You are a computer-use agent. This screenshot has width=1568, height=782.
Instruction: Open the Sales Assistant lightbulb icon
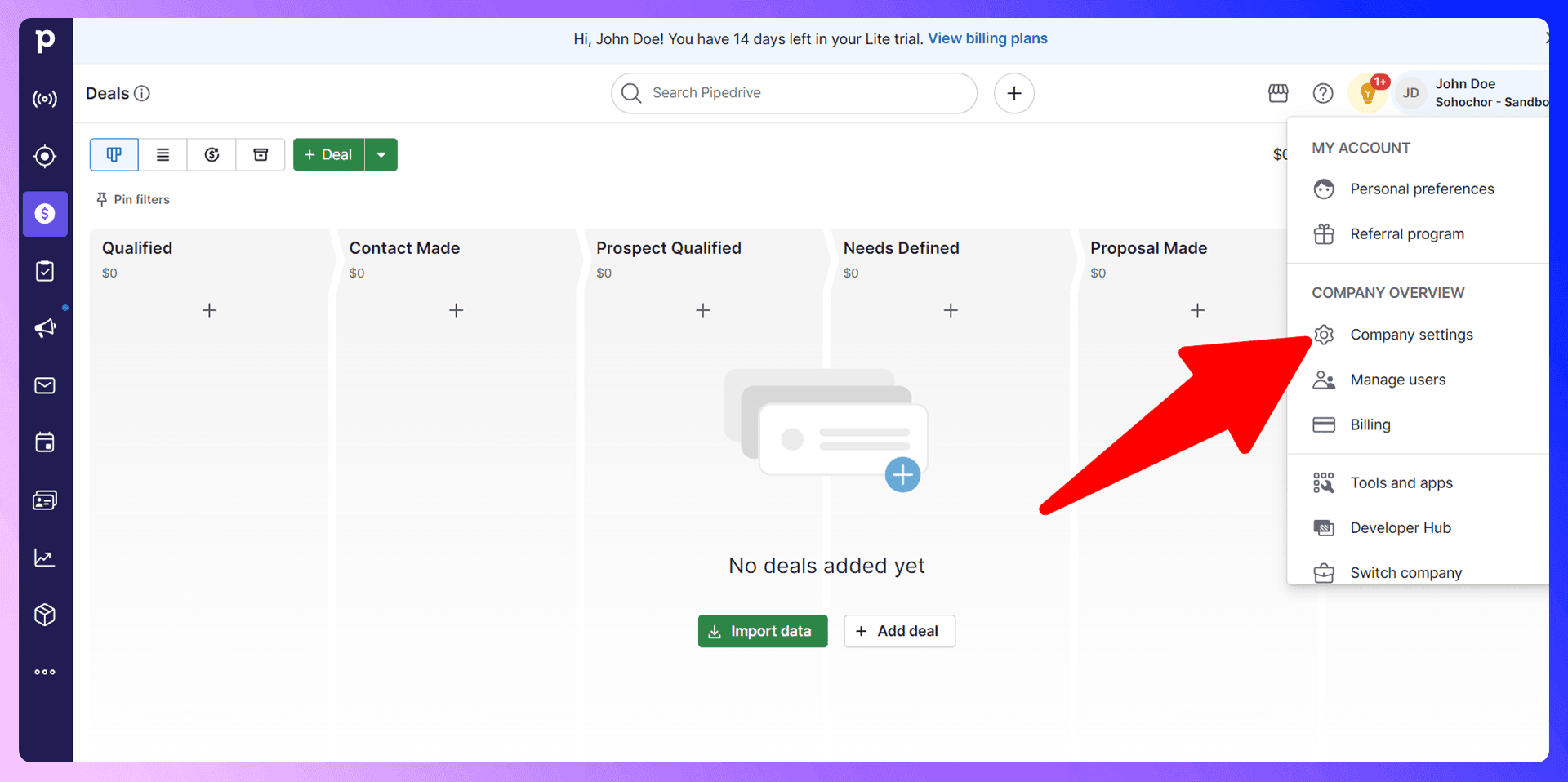[x=1368, y=93]
